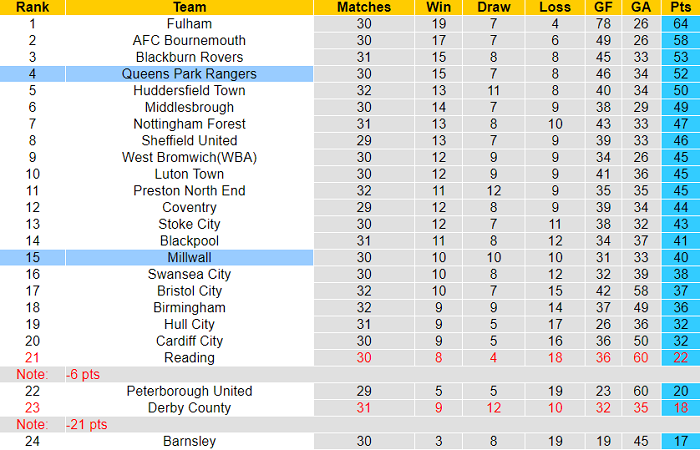This screenshot has width=700, height=450.
Task: Click the Millwall team name
Action: pyautogui.click(x=189, y=257)
